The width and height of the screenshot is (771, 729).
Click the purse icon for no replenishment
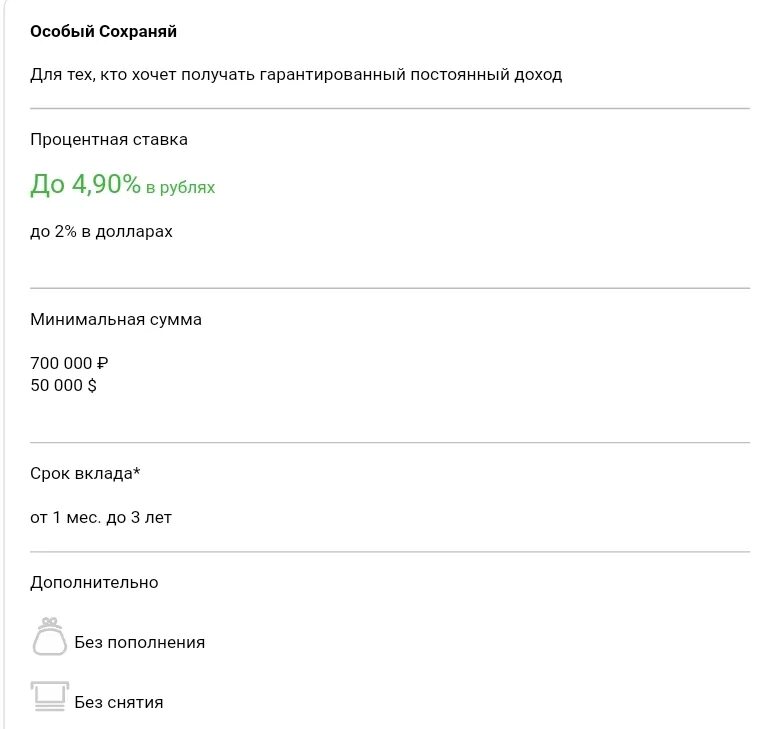pyautogui.click(x=49, y=637)
